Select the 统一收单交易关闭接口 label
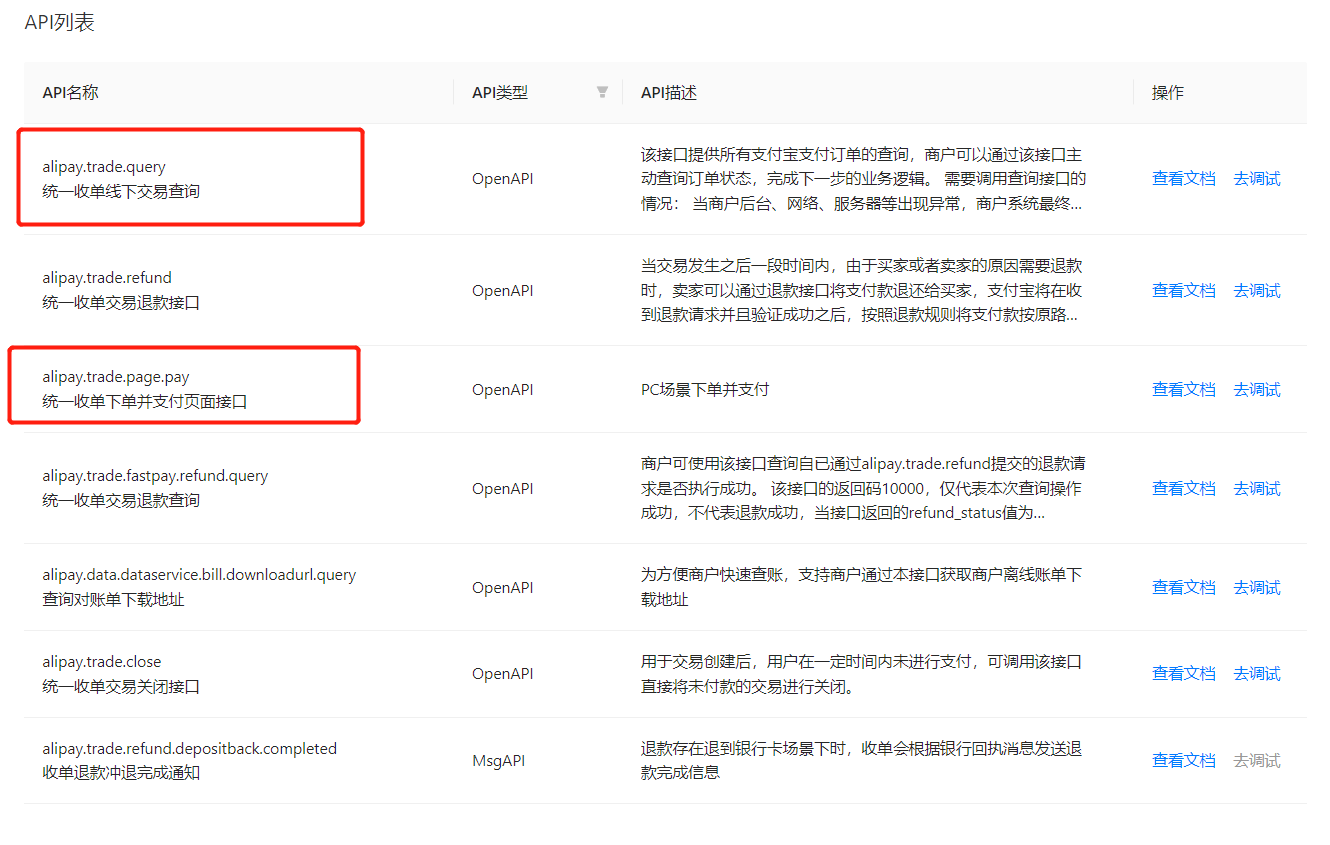 pos(121,687)
